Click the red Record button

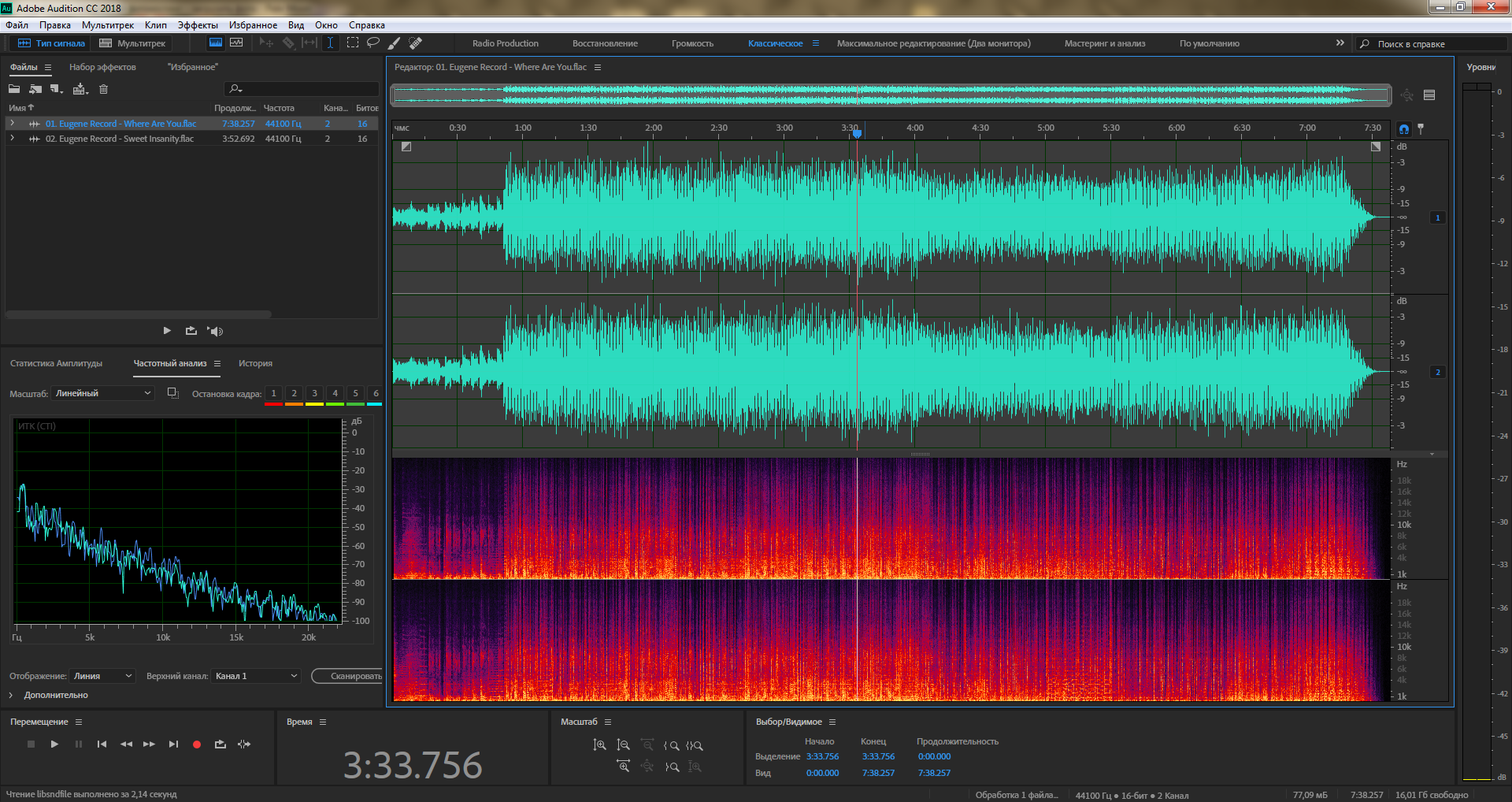pyautogui.click(x=197, y=744)
